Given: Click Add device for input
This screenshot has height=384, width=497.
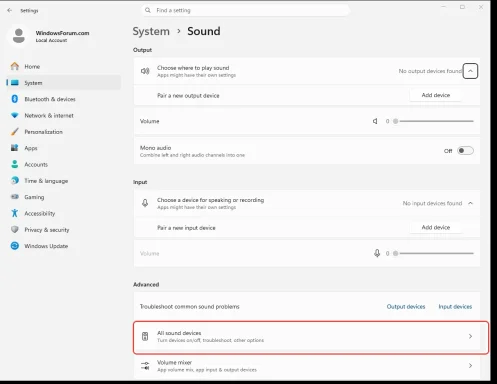Looking at the screenshot, I should tap(436, 227).
